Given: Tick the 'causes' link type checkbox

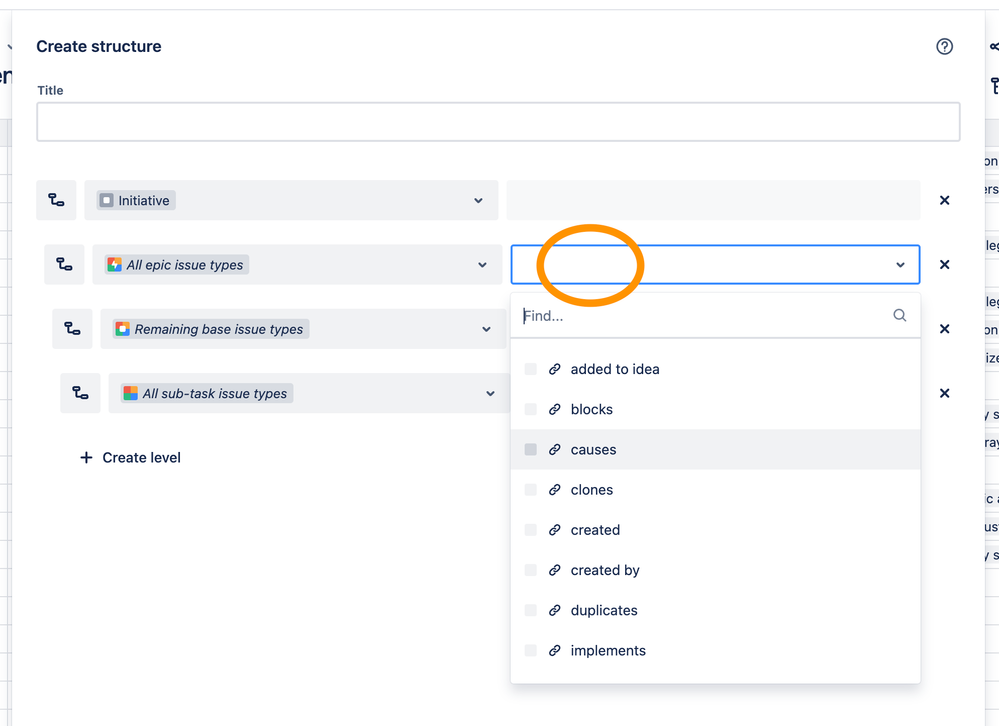Looking at the screenshot, I should pyautogui.click(x=530, y=450).
